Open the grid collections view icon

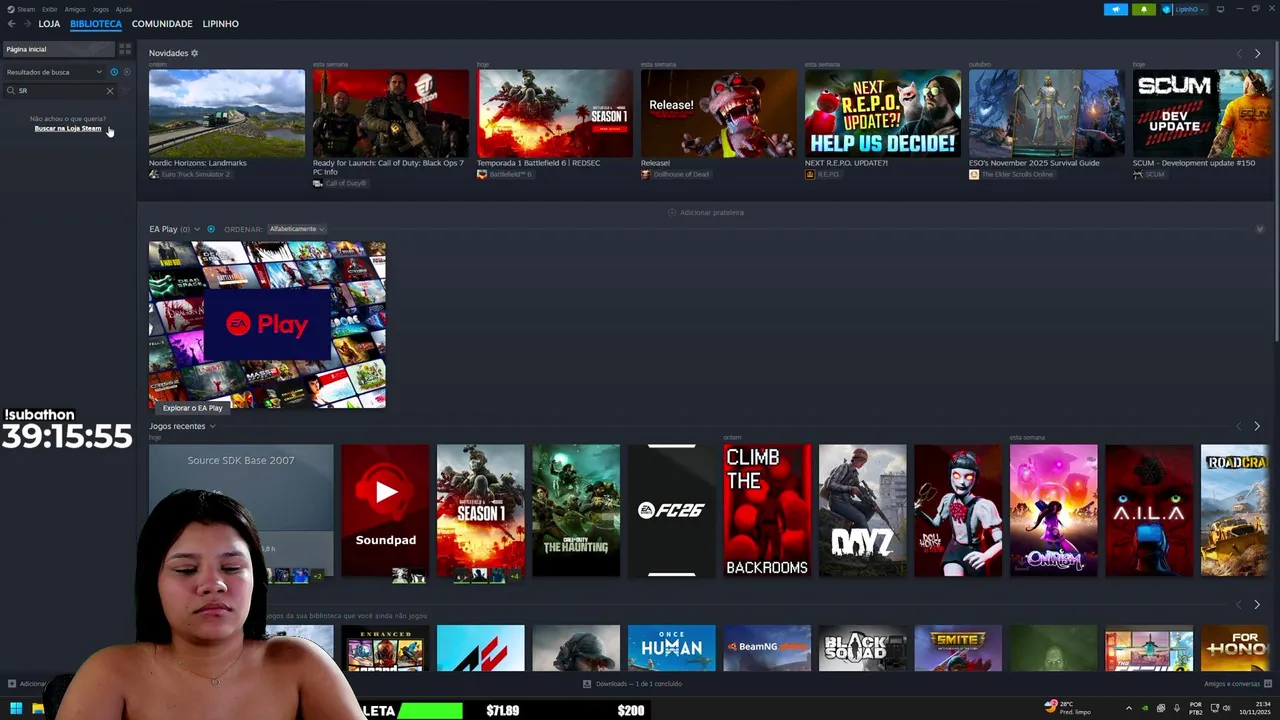click(125, 49)
